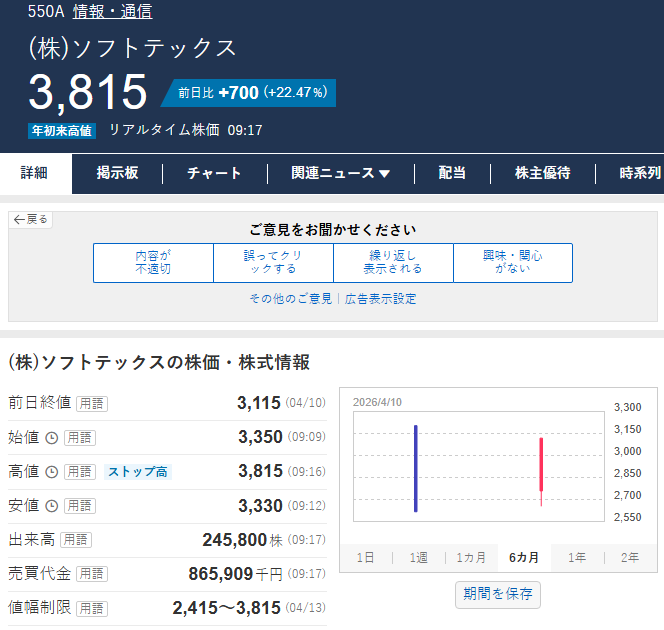Image resolution: width=664 pixels, height=630 pixels.
Task: Open 用語 glossary for 前日終値
Action: click(92, 403)
